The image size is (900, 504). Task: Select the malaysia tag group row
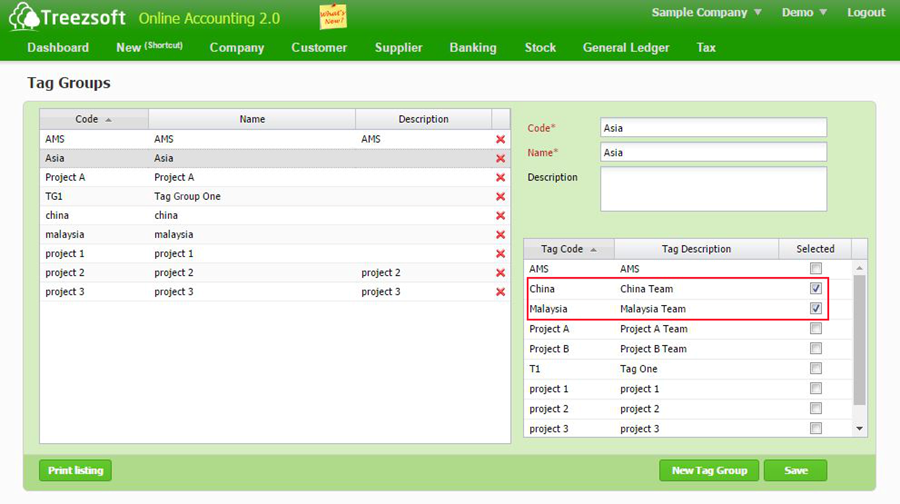(x=274, y=234)
